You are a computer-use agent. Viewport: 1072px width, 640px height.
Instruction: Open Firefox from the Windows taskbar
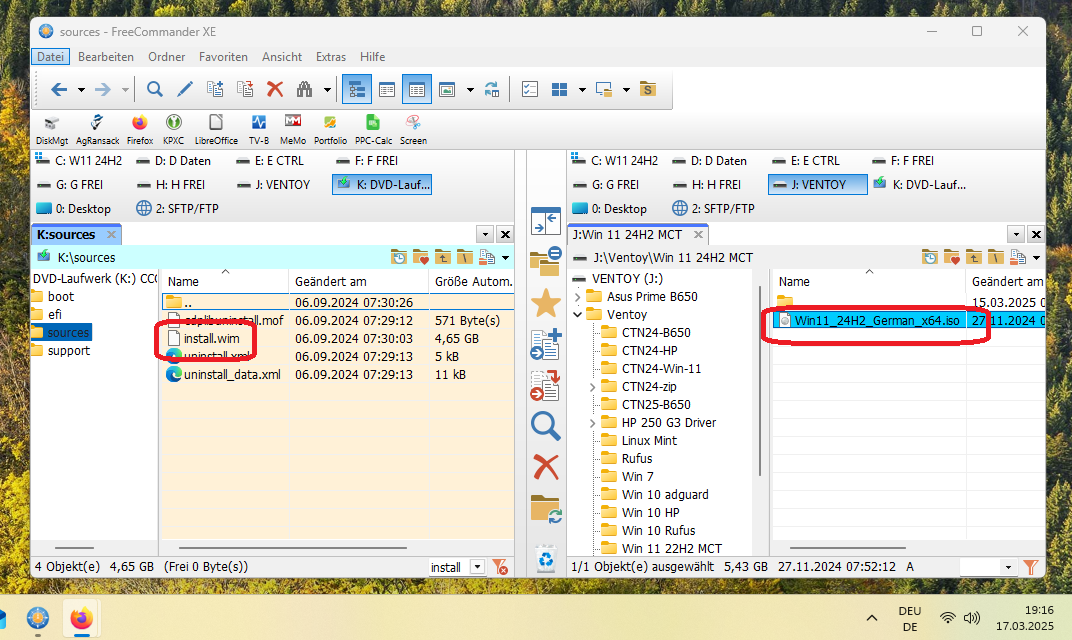pyautogui.click(x=81, y=619)
